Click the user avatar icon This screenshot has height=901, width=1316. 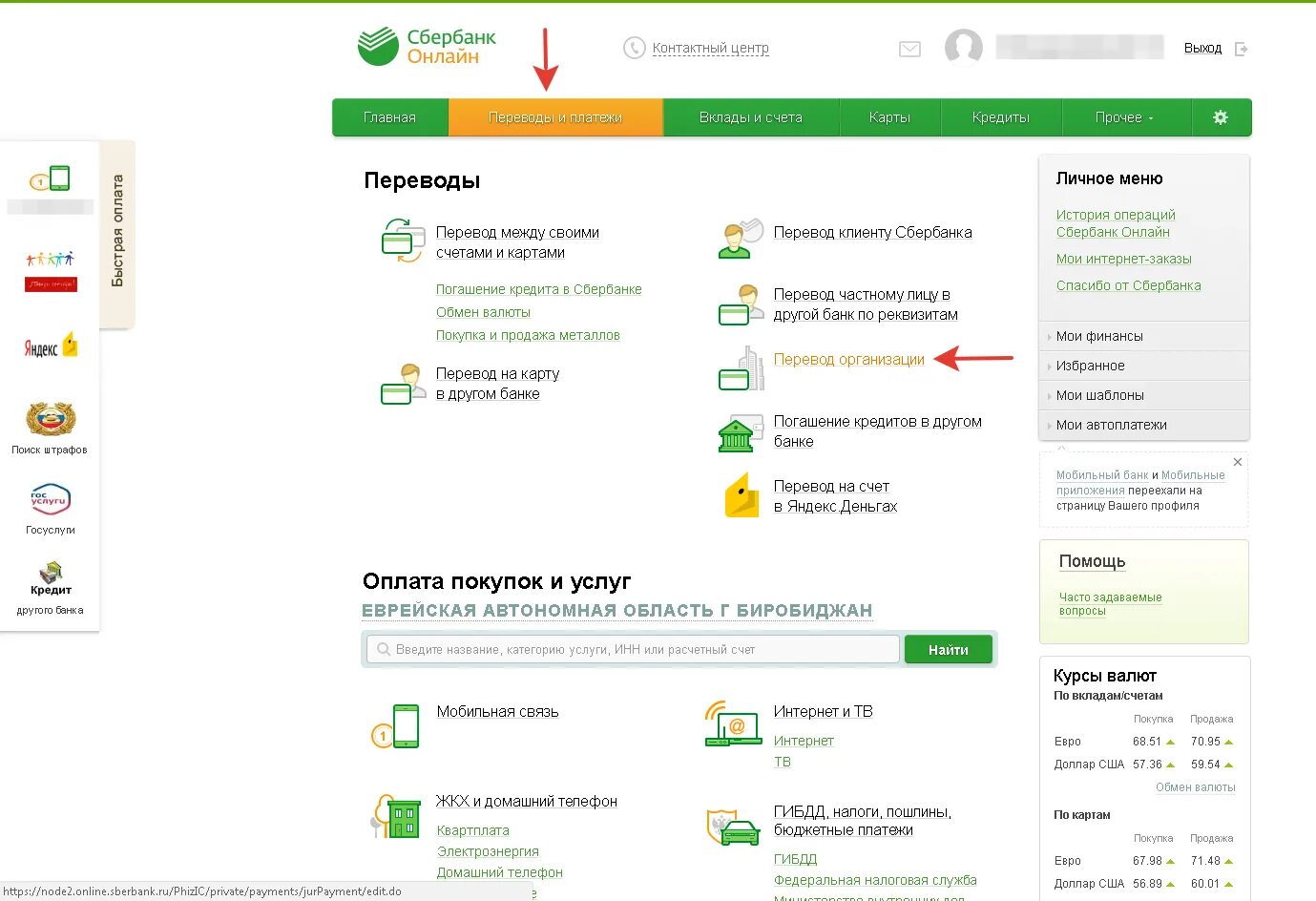[x=964, y=47]
